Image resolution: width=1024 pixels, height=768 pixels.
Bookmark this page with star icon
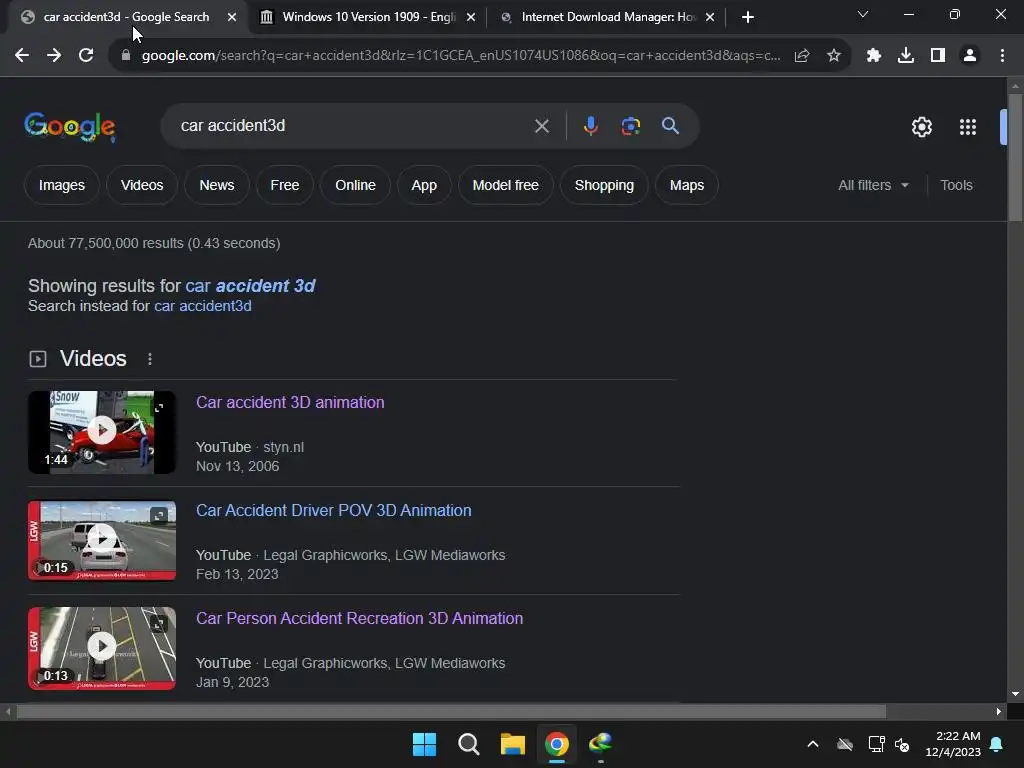(x=833, y=56)
